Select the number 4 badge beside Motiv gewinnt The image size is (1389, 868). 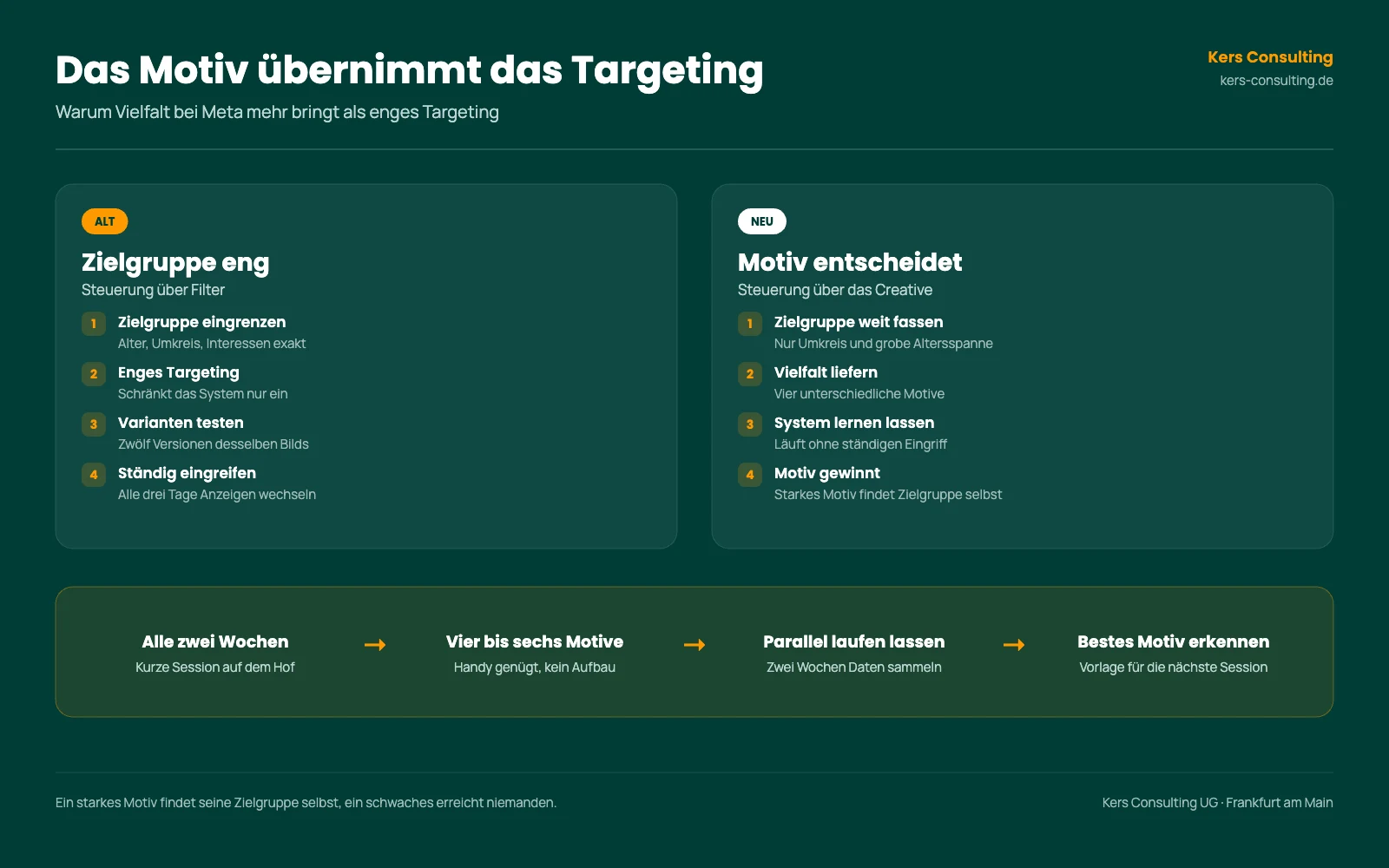click(x=750, y=475)
